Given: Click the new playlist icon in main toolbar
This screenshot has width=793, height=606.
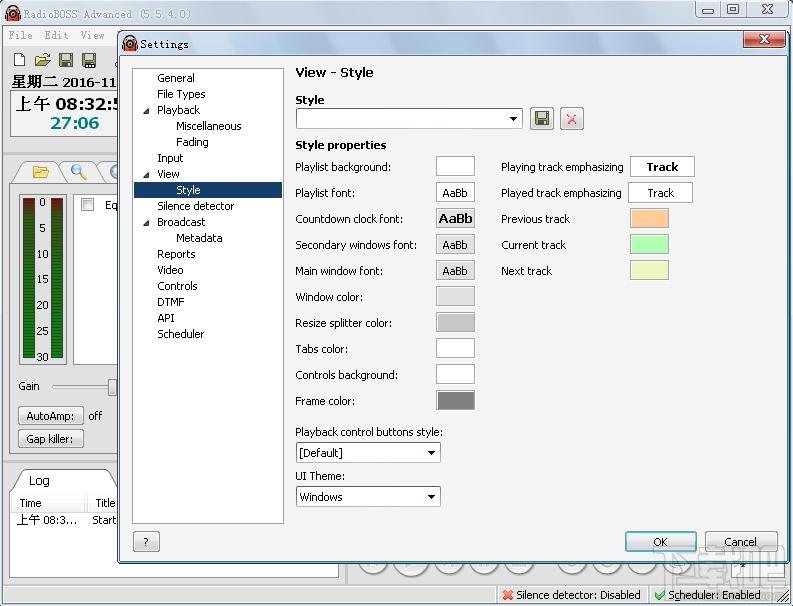Looking at the screenshot, I should click(19, 60).
